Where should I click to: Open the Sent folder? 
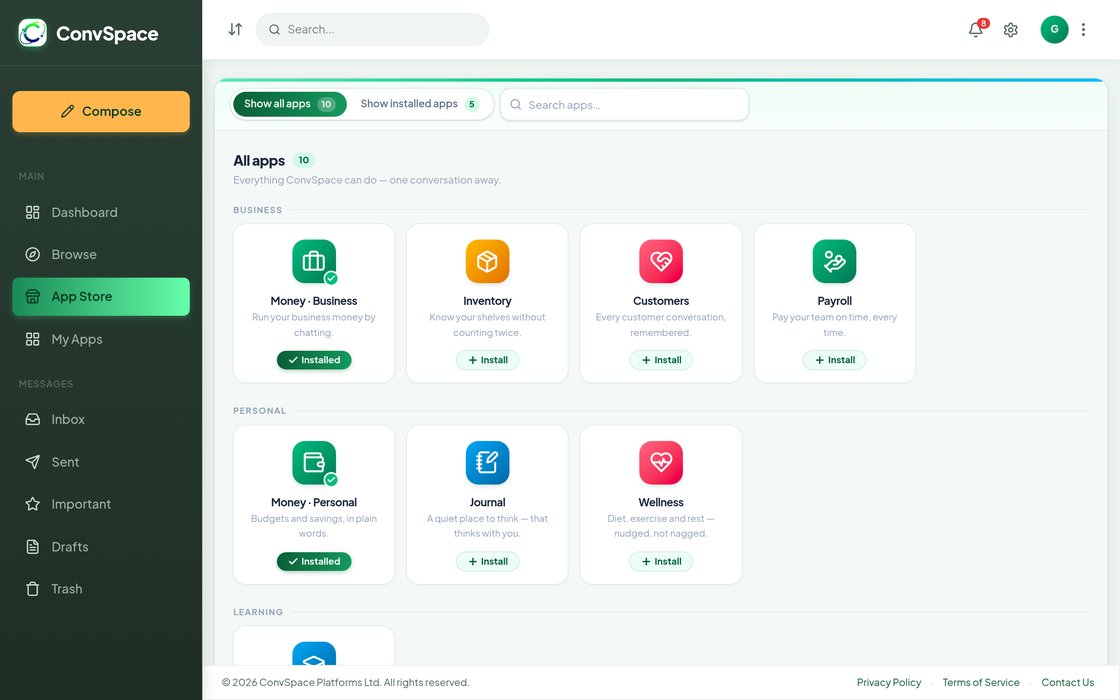coord(101,462)
